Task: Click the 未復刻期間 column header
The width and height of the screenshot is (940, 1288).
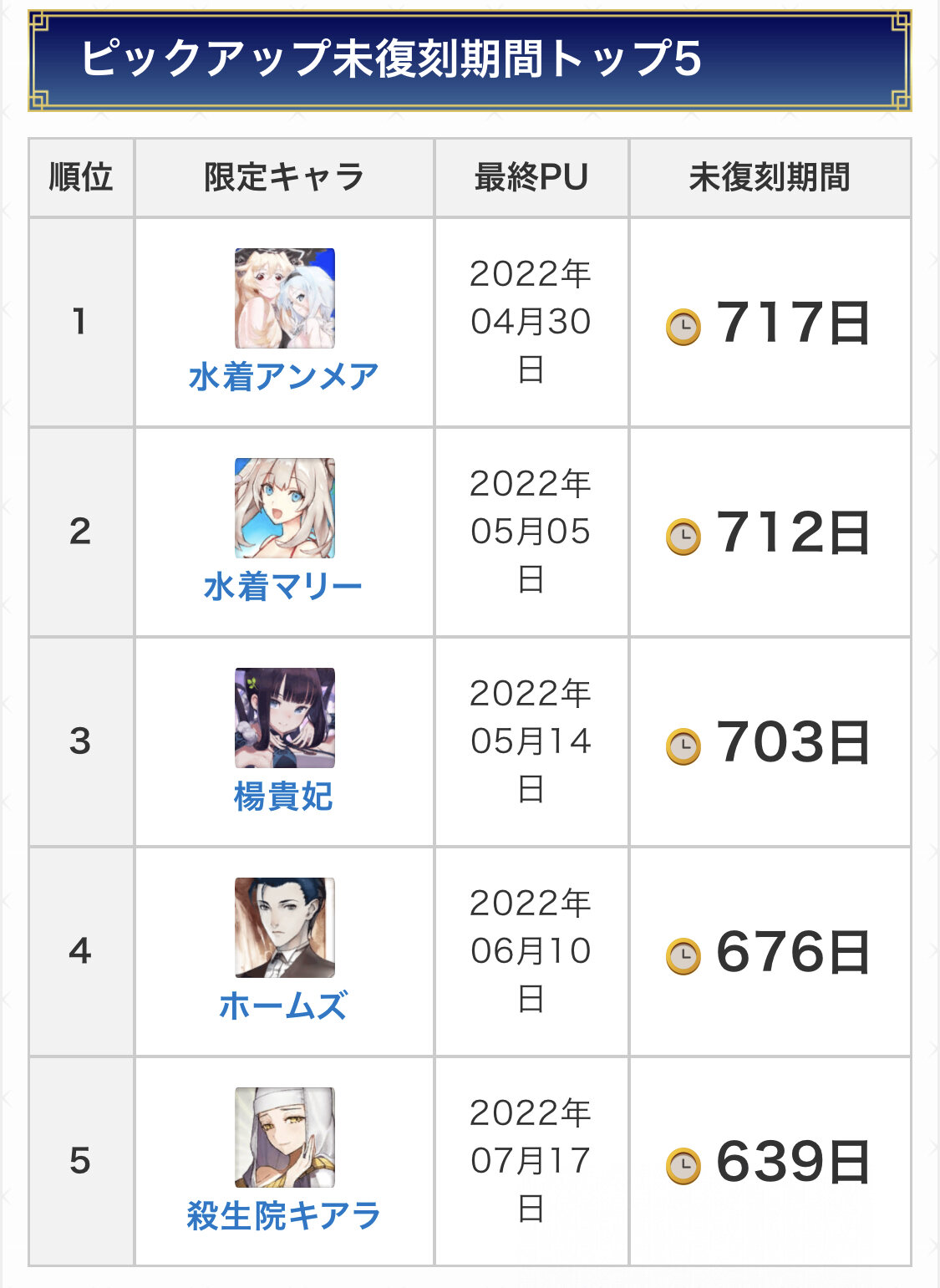Action: pyautogui.click(x=770, y=177)
